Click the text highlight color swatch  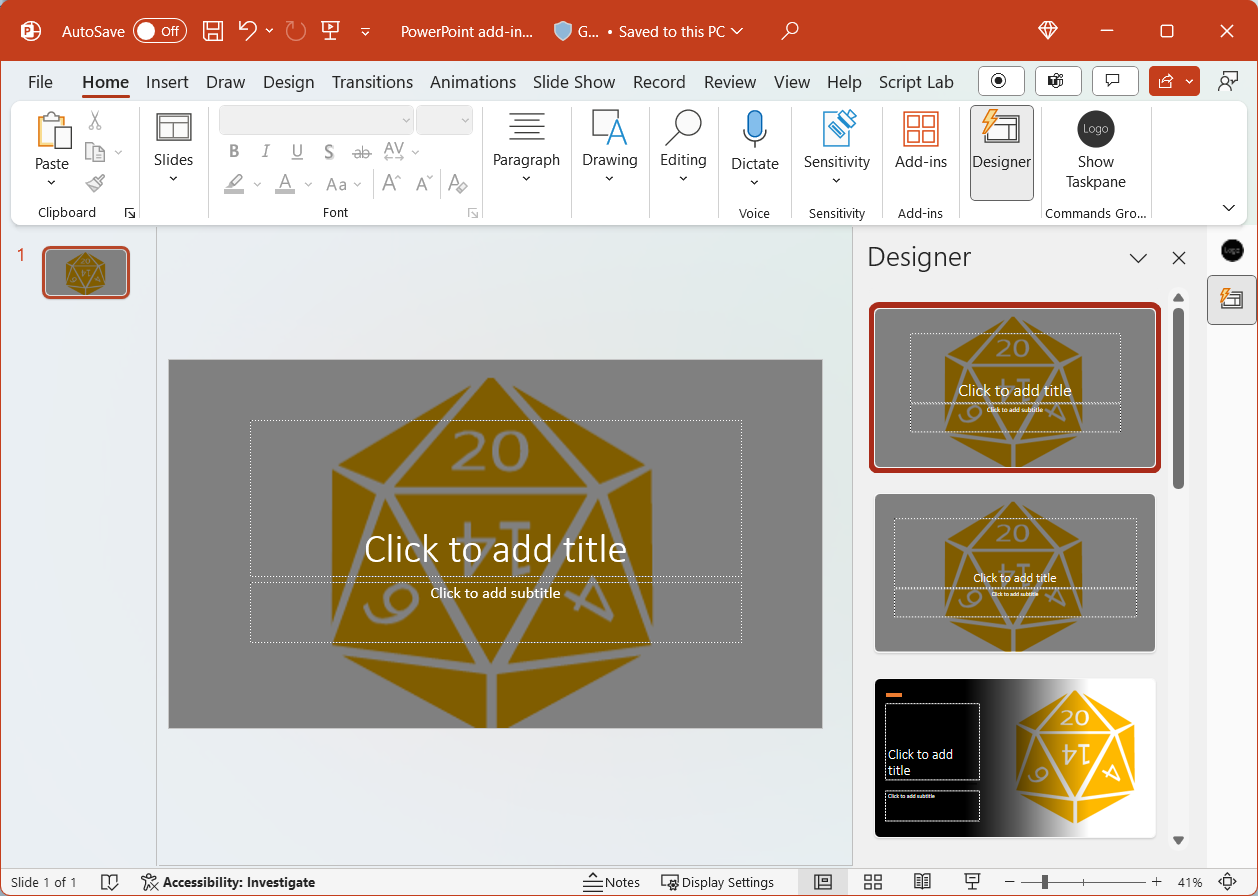234,184
